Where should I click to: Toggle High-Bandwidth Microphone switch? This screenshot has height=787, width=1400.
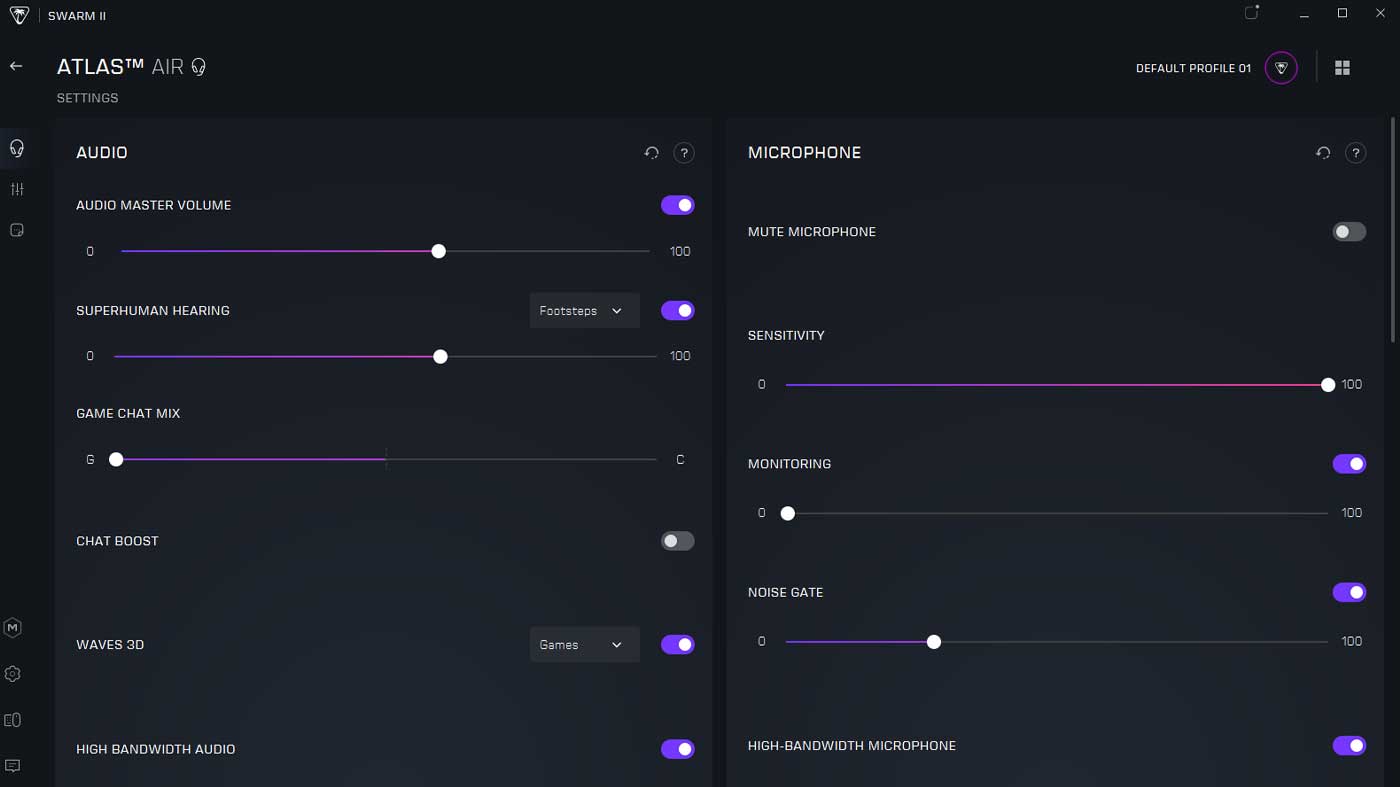tap(1349, 746)
